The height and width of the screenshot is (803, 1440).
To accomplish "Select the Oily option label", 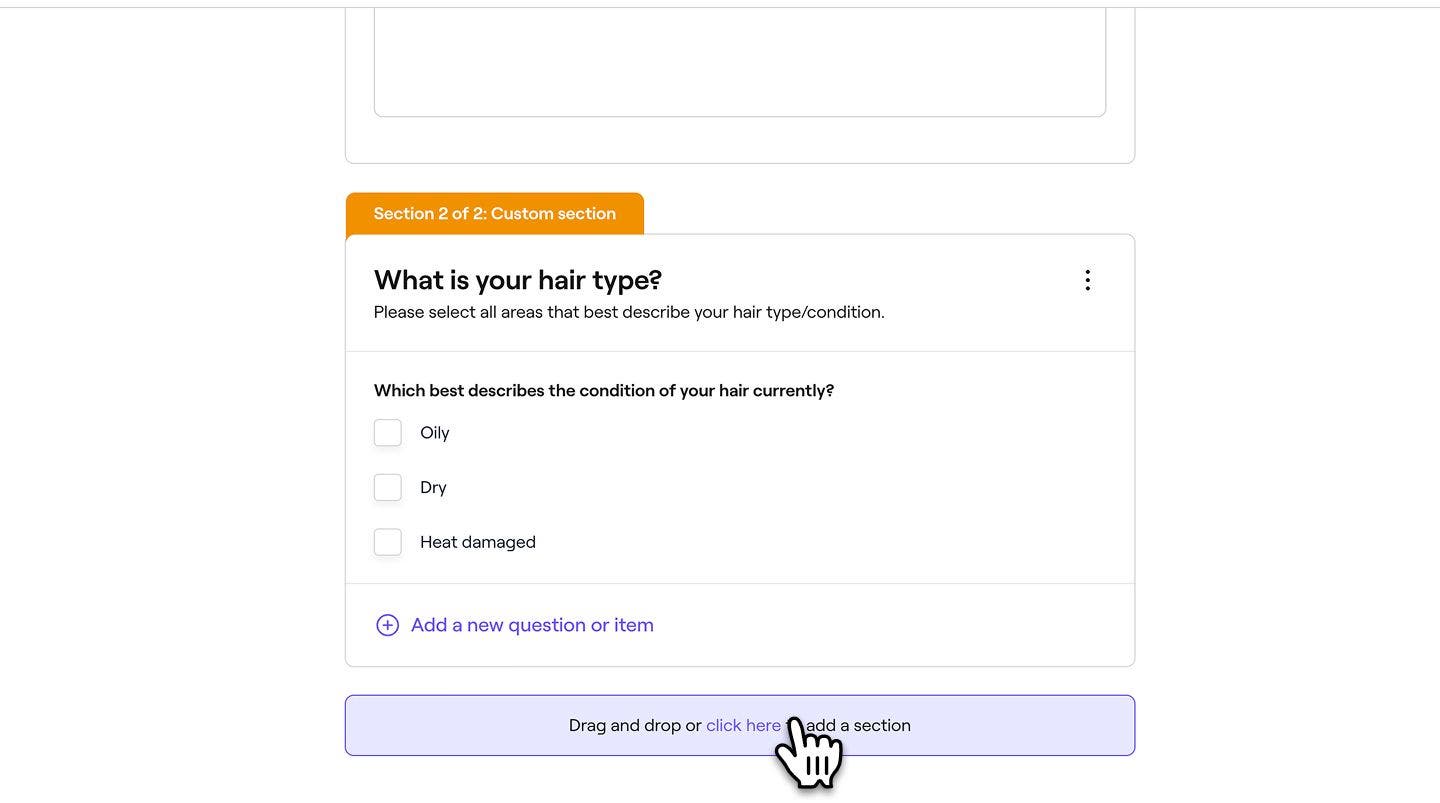I will [x=435, y=433].
